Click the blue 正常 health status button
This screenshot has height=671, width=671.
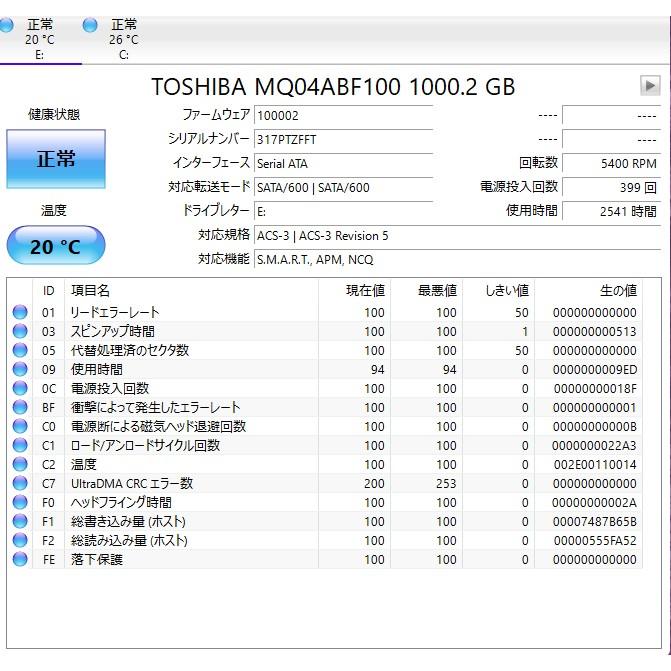point(56,159)
